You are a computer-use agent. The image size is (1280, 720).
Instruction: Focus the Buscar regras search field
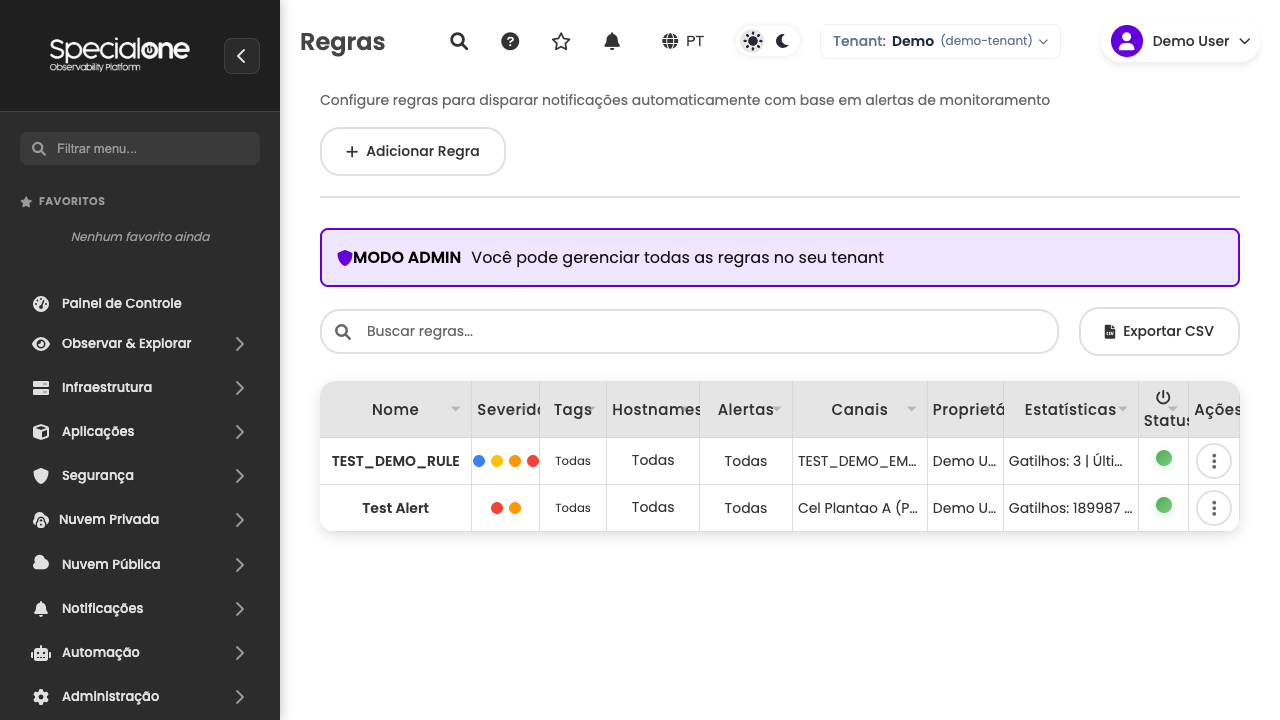pos(689,331)
